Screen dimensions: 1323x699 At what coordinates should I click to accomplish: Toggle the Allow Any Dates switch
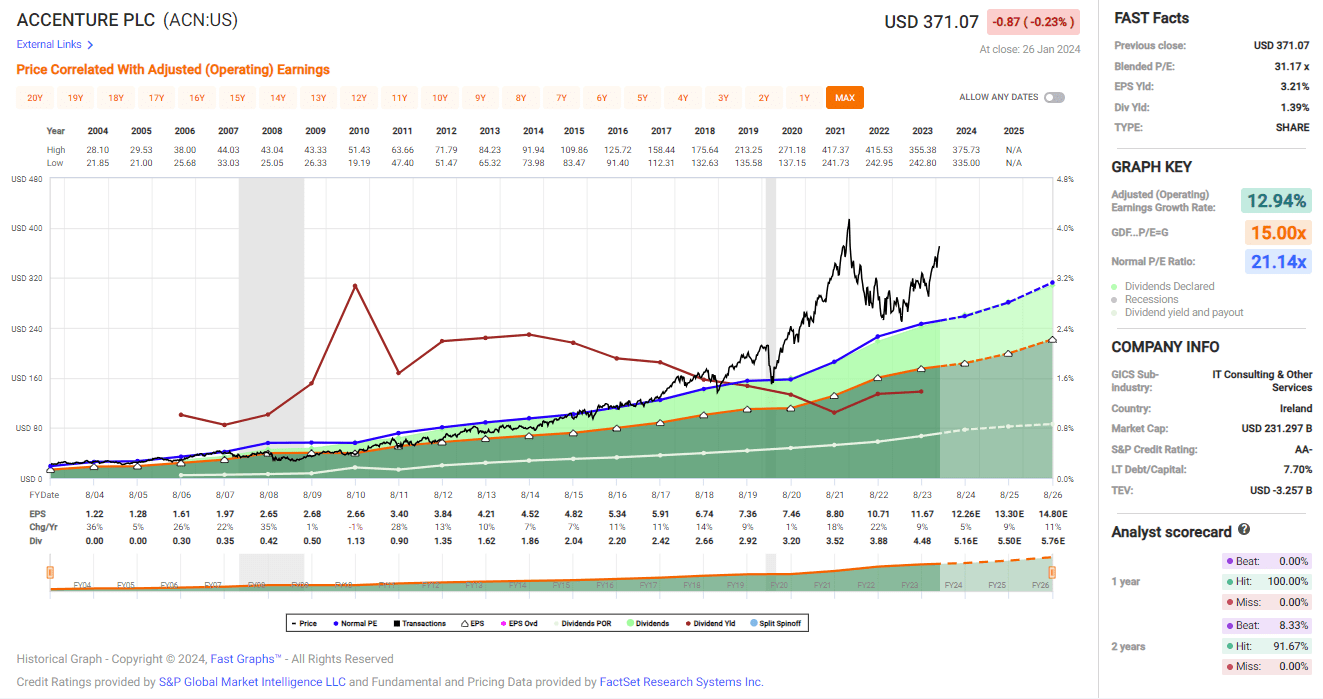pos(1054,98)
